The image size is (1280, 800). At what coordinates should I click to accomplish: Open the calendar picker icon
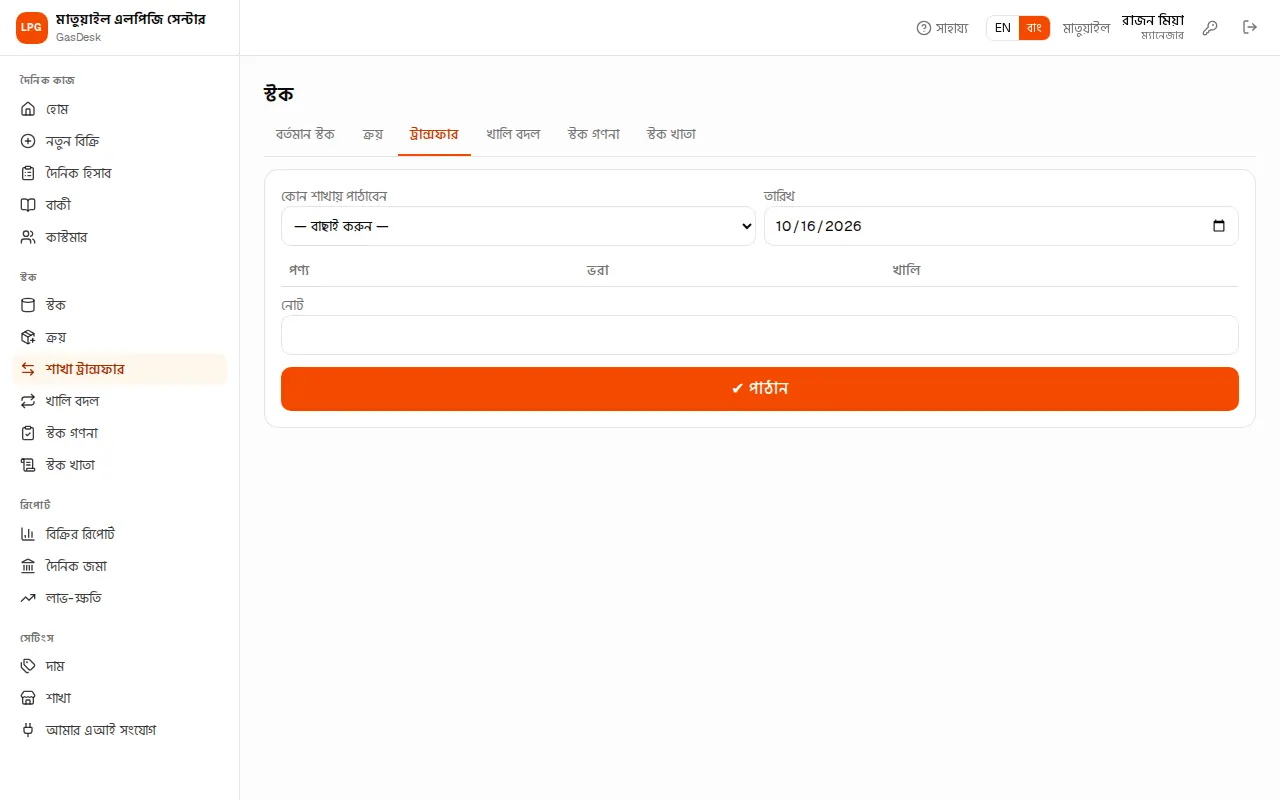(x=1218, y=226)
